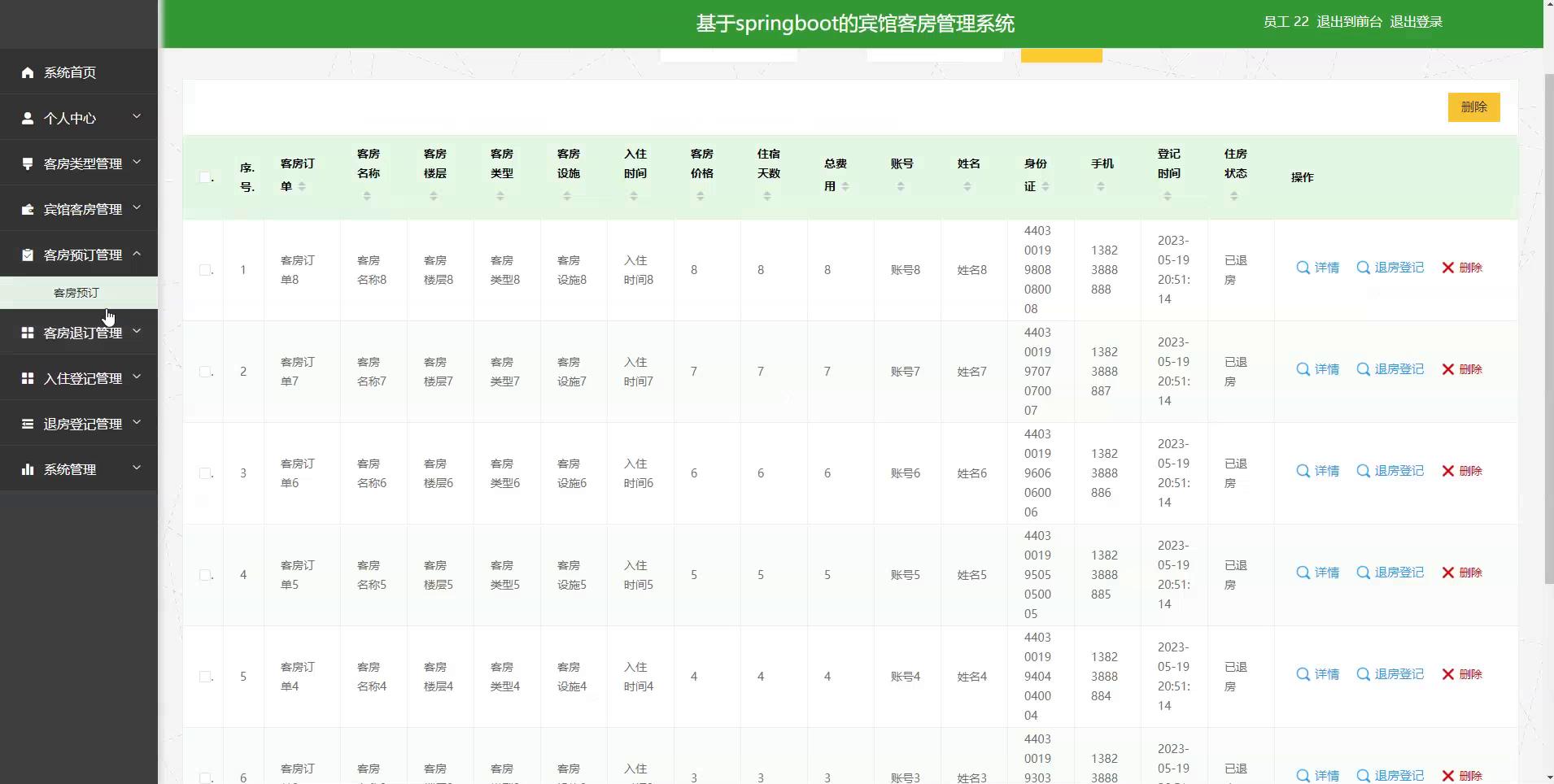
Task: Click the icon beside 客房类型管理
Action: [28, 163]
